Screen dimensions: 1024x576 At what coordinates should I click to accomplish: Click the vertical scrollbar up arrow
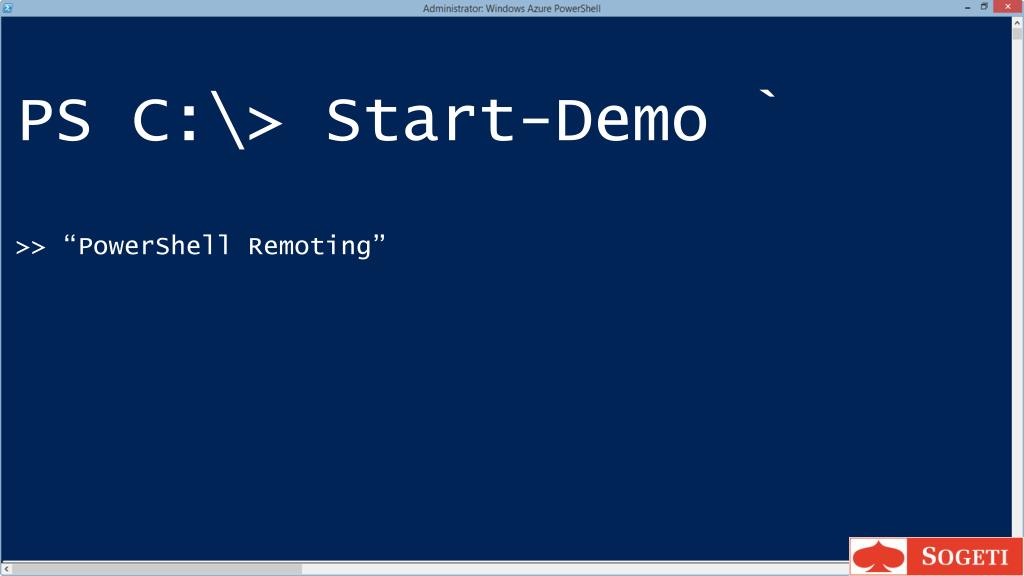(1017, 22)
